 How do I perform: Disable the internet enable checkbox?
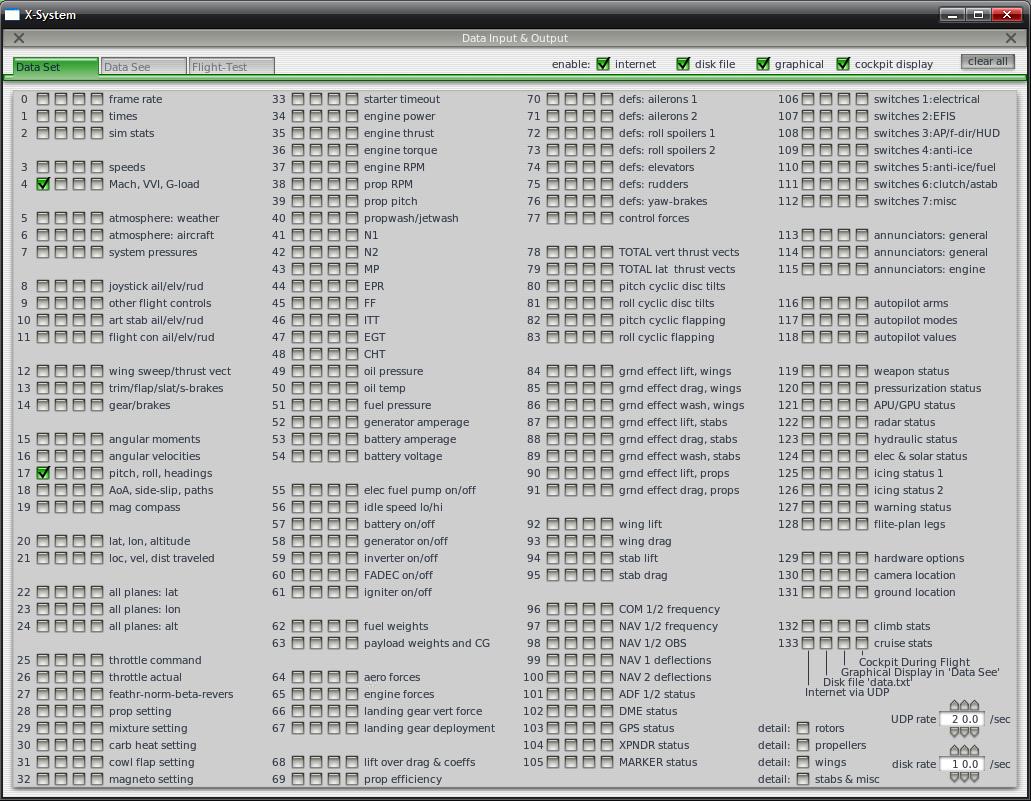point(603,64)
